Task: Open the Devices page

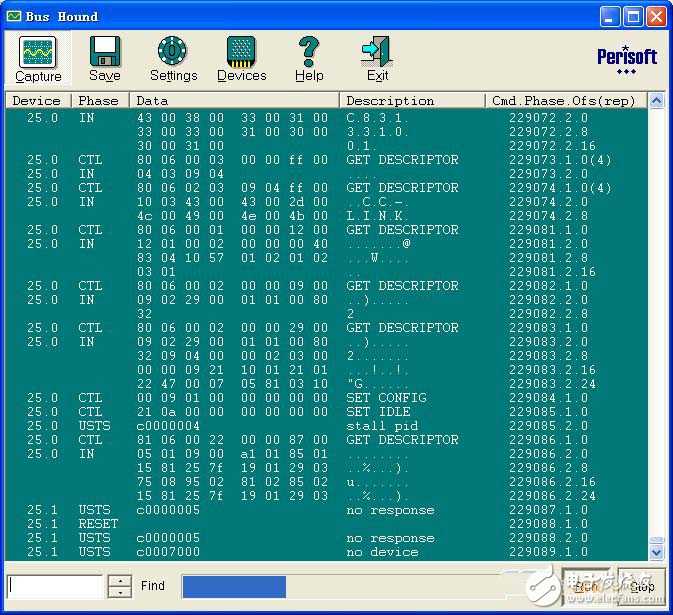Action: tap(242, 59)
